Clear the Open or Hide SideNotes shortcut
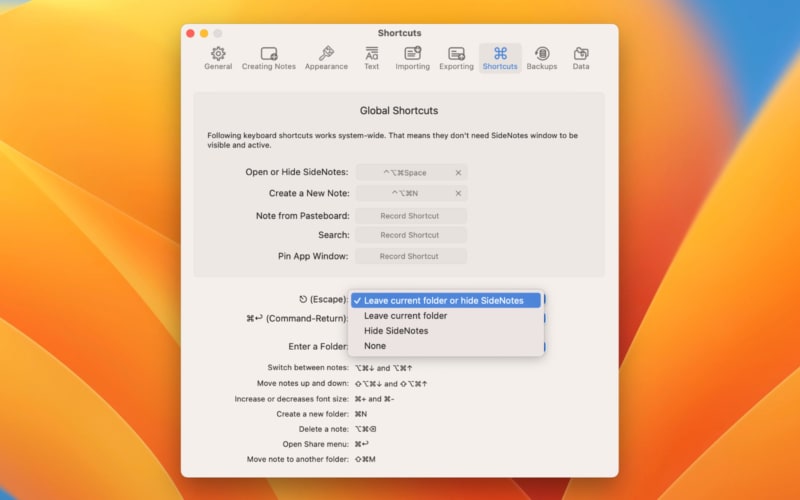 tap(458, 173)
